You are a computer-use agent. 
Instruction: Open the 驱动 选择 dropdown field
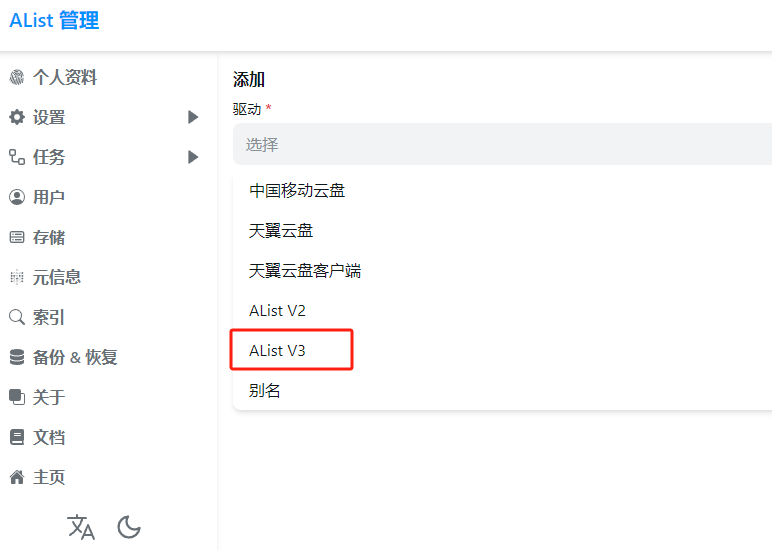pos(502,144)
